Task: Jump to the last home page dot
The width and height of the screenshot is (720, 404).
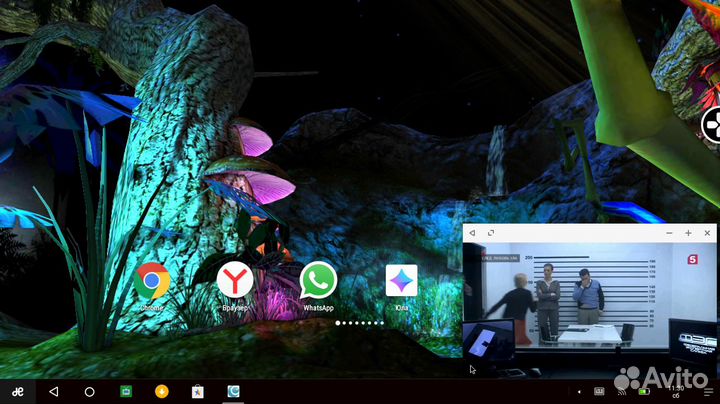Action: [x=382, y=323]
